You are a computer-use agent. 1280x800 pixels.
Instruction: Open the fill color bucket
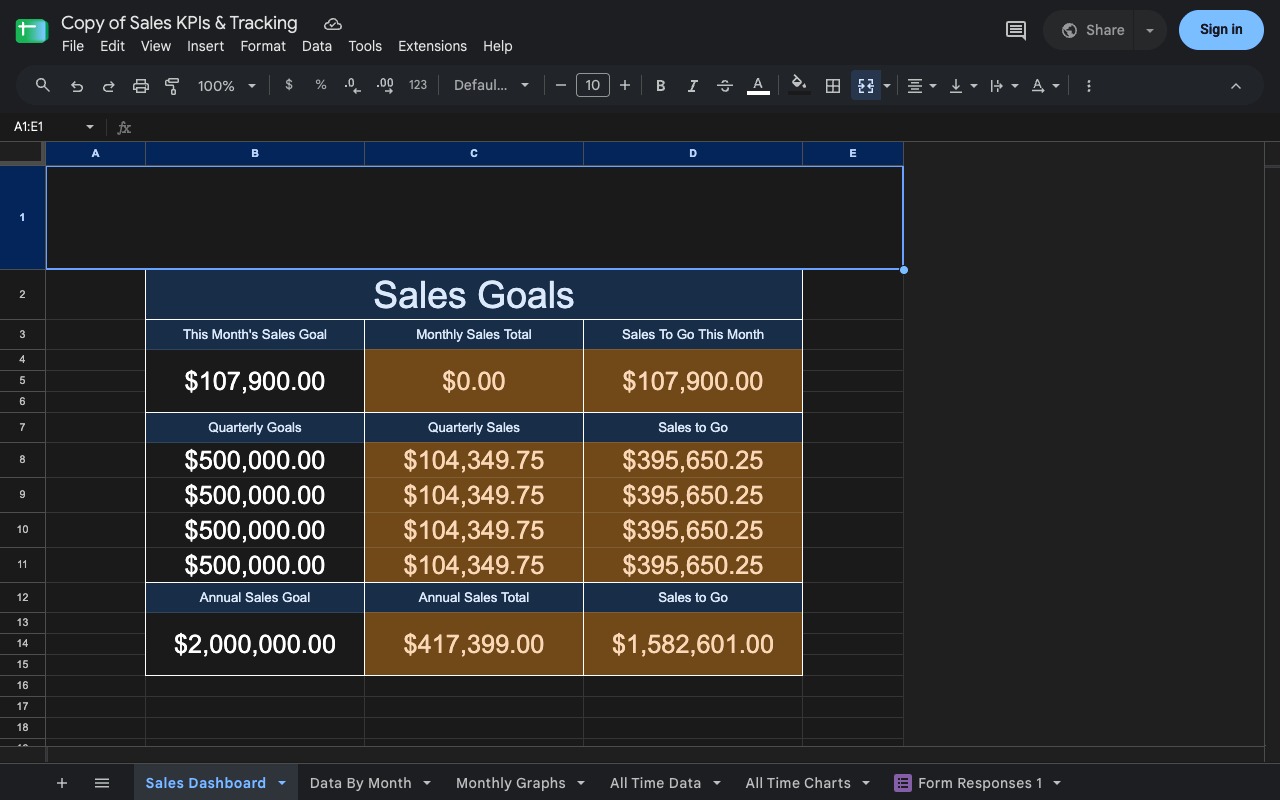[798, 86]
